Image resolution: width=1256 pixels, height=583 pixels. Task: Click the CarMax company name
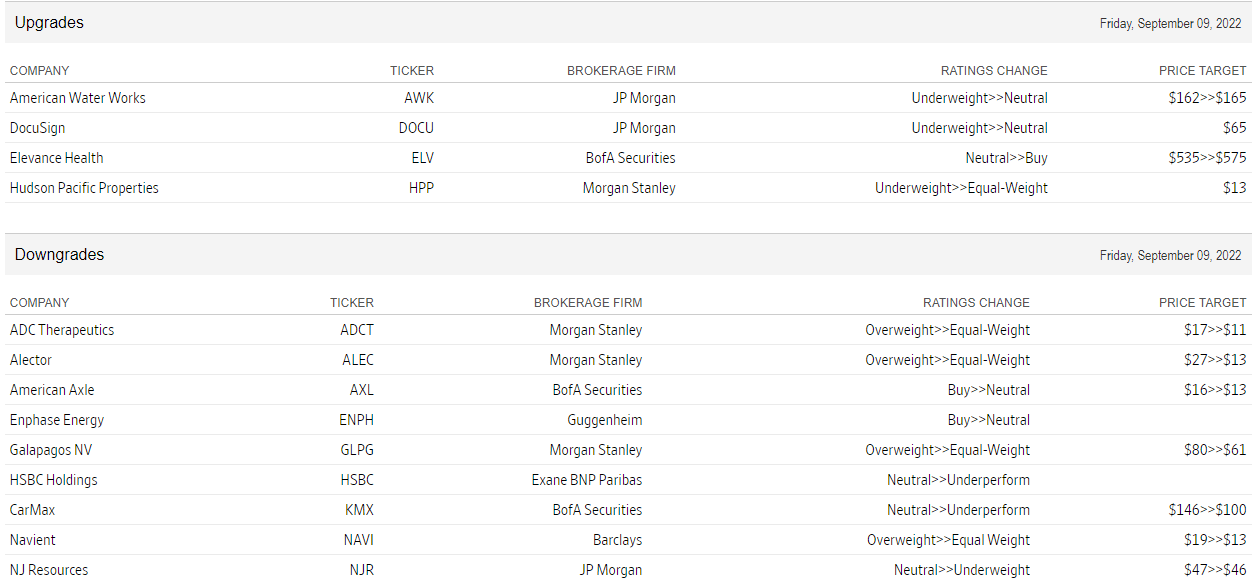coord(32,510)
